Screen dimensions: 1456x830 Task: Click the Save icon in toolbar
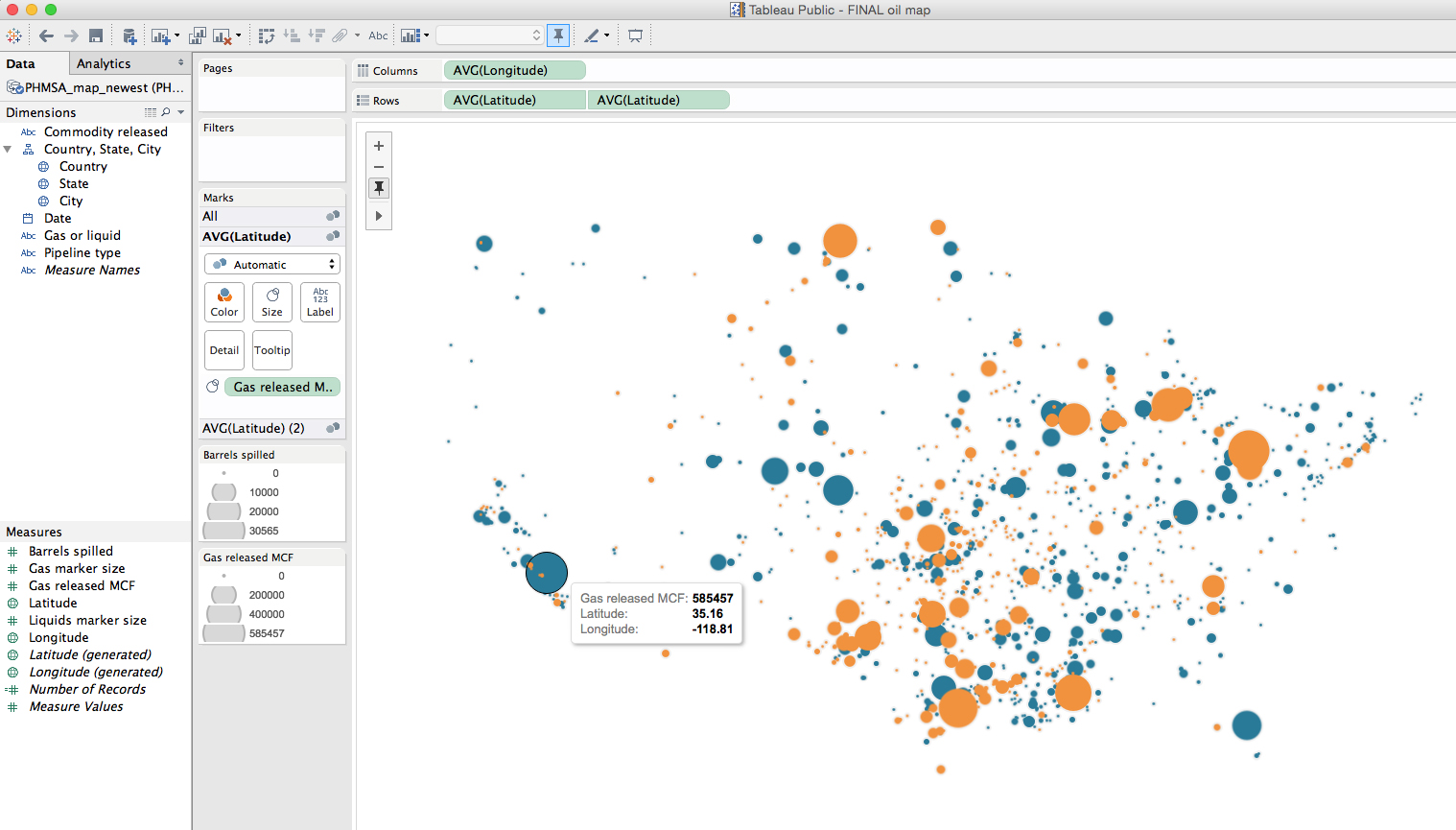(x=96, y=36)
